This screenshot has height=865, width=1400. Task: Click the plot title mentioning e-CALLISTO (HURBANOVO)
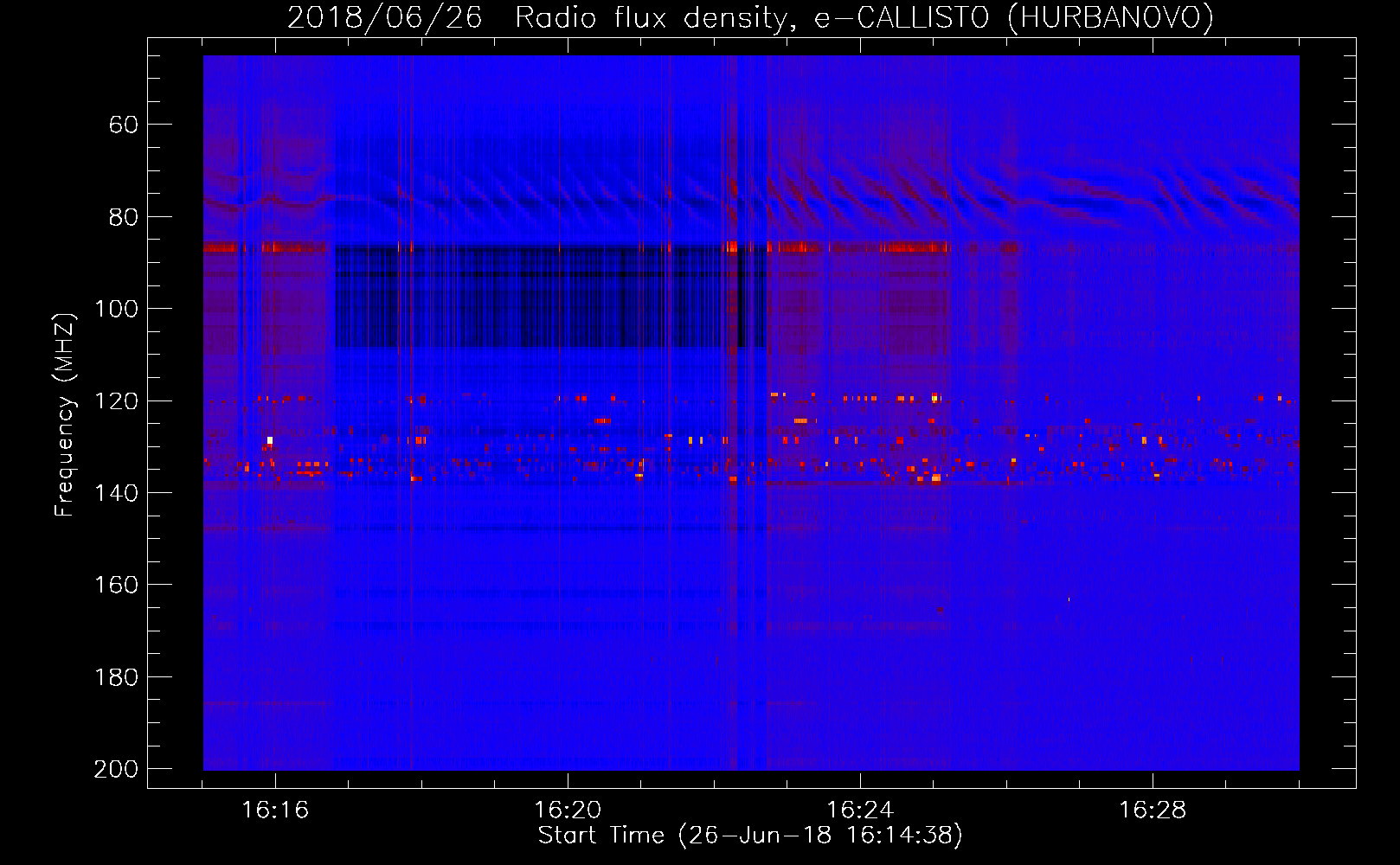coord(750,17)
